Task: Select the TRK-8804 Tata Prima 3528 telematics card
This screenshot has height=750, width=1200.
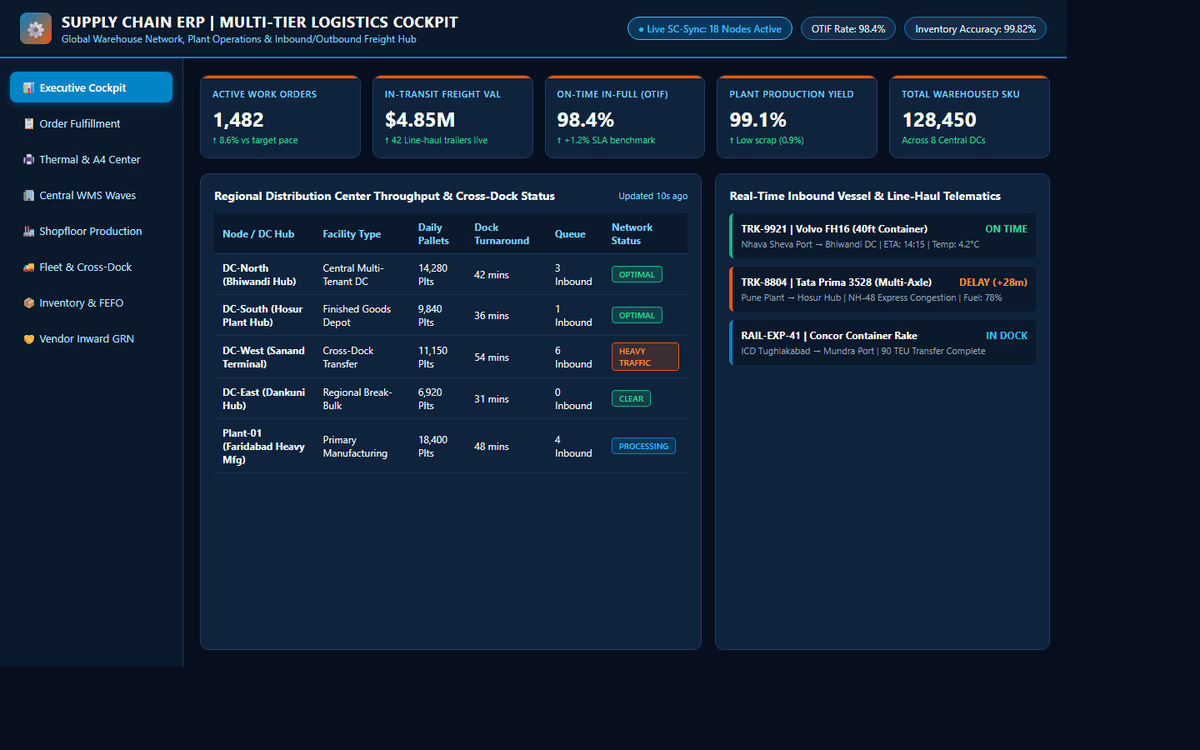Action: 883,290
